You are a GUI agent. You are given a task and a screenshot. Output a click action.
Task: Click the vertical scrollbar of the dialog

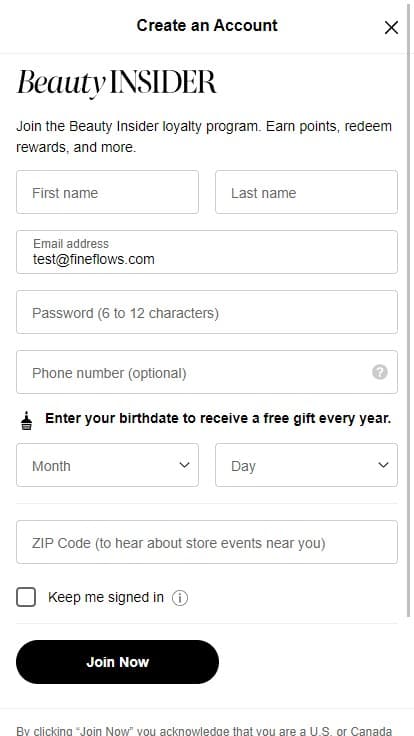click(408, 310)
